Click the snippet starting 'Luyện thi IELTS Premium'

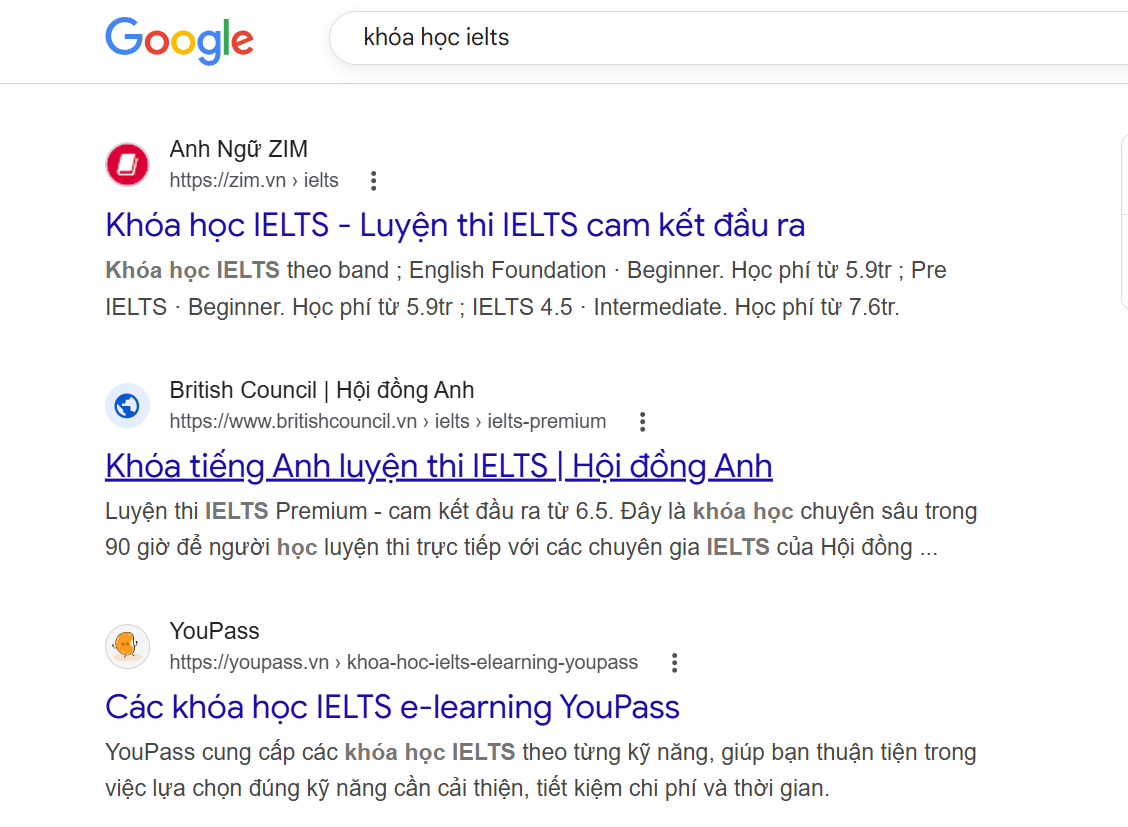pyautogui.click(x=541, y=529)
